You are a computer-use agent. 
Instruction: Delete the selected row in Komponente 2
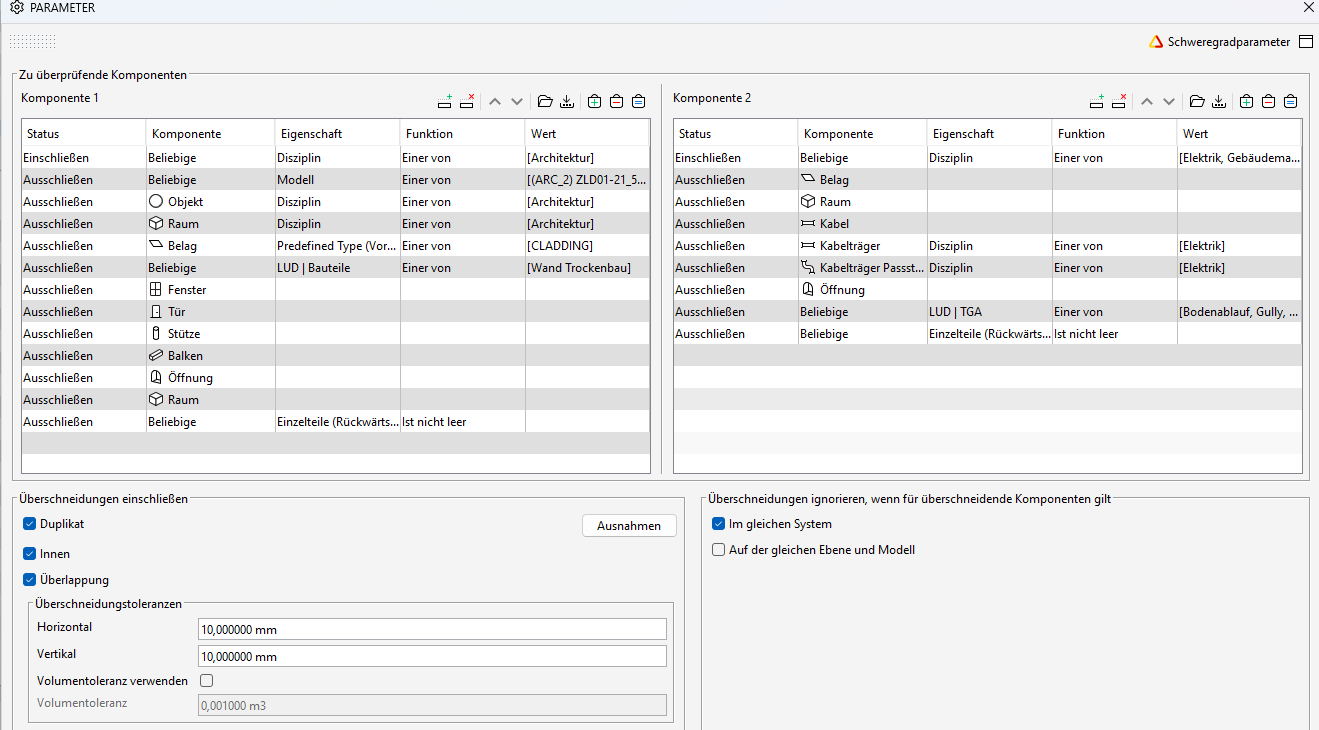point(1119,101)
